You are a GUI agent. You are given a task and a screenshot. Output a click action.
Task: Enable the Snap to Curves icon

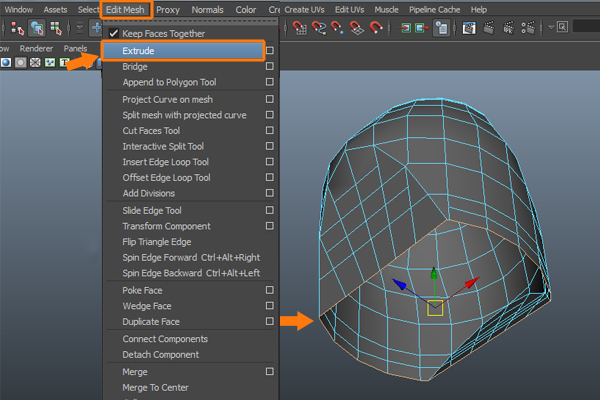[x=319, y=28]
